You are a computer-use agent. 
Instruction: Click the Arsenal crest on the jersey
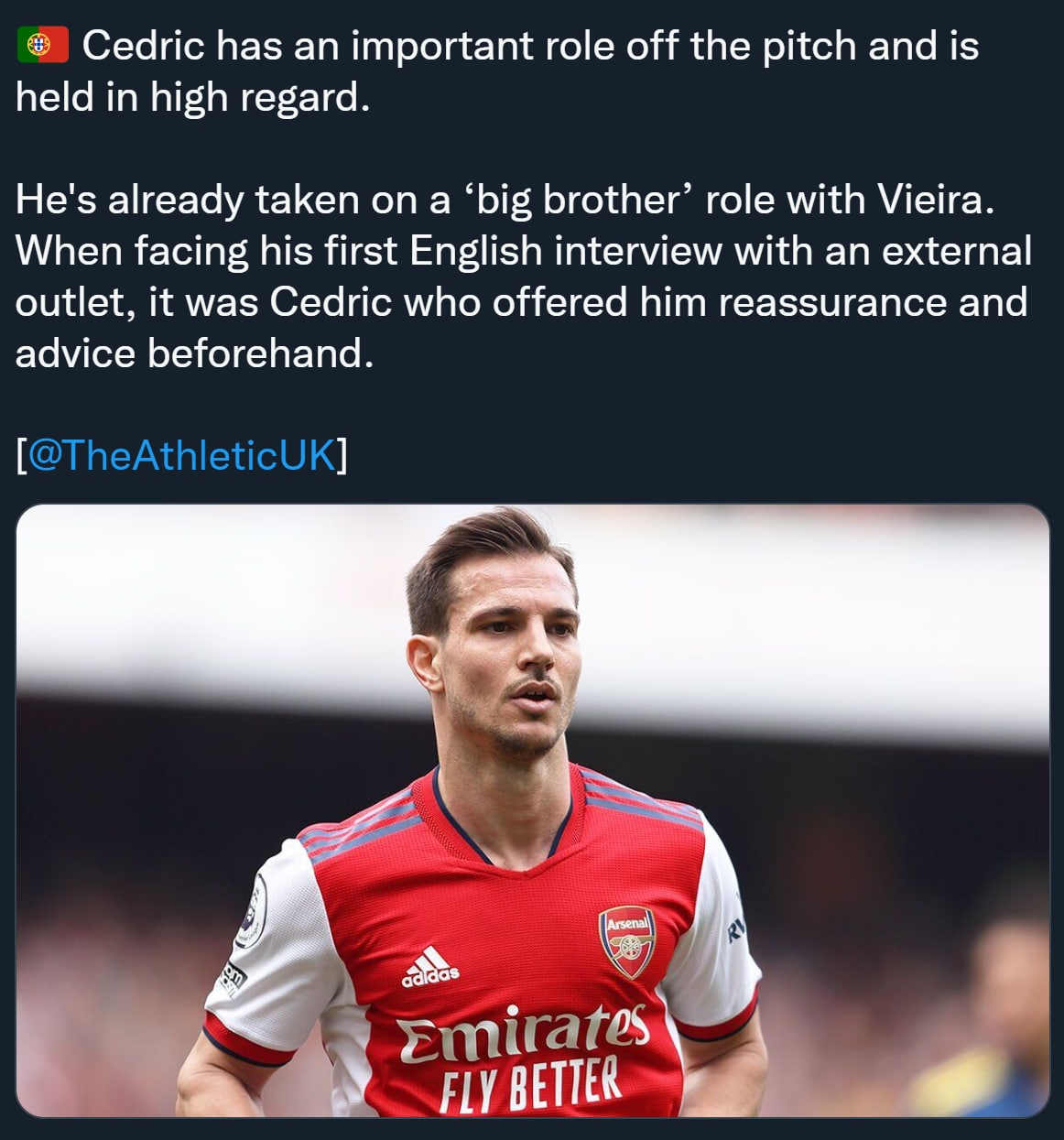tap(627, 942)
